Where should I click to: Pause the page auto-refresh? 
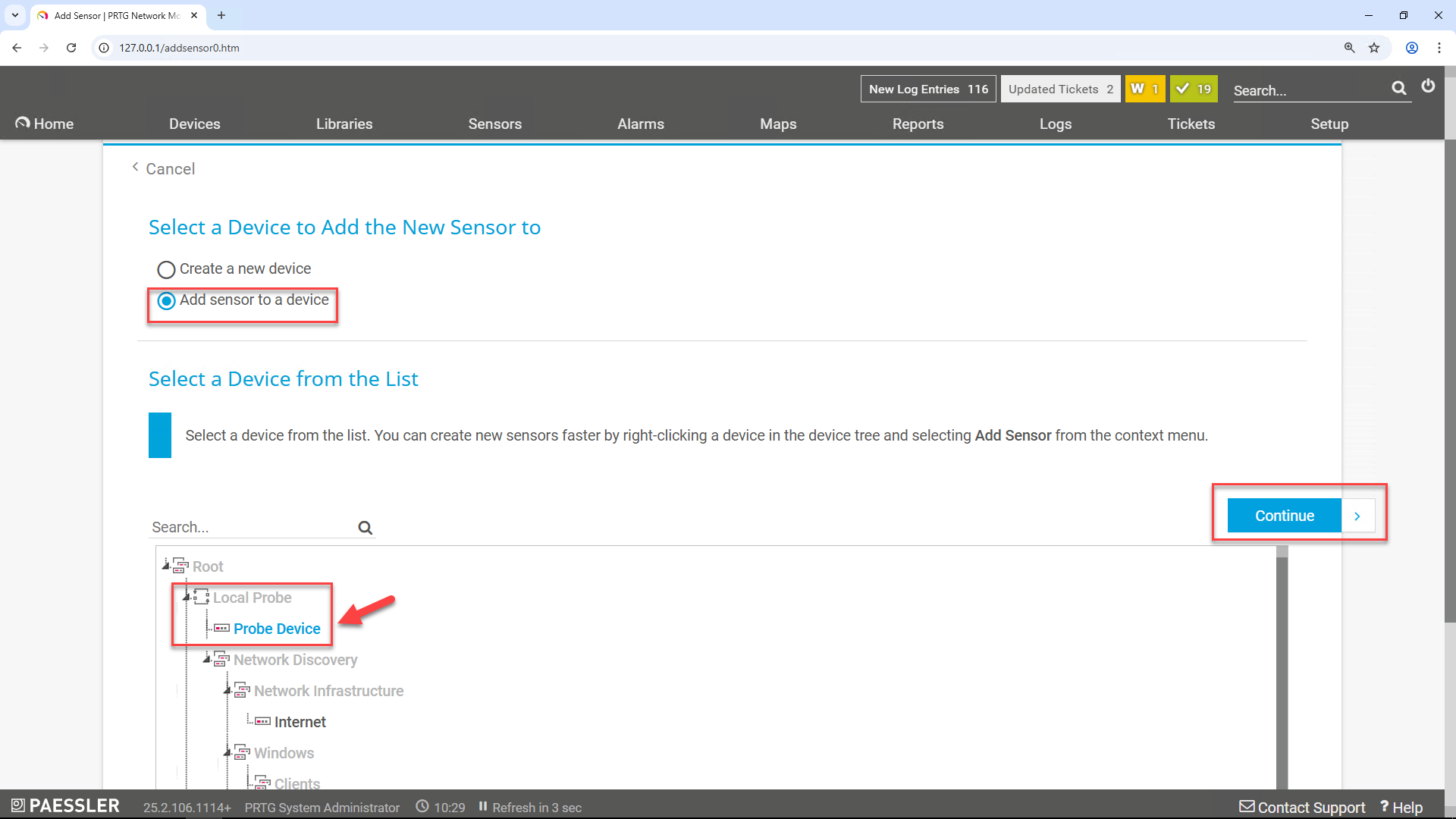(x=483, y=807)
